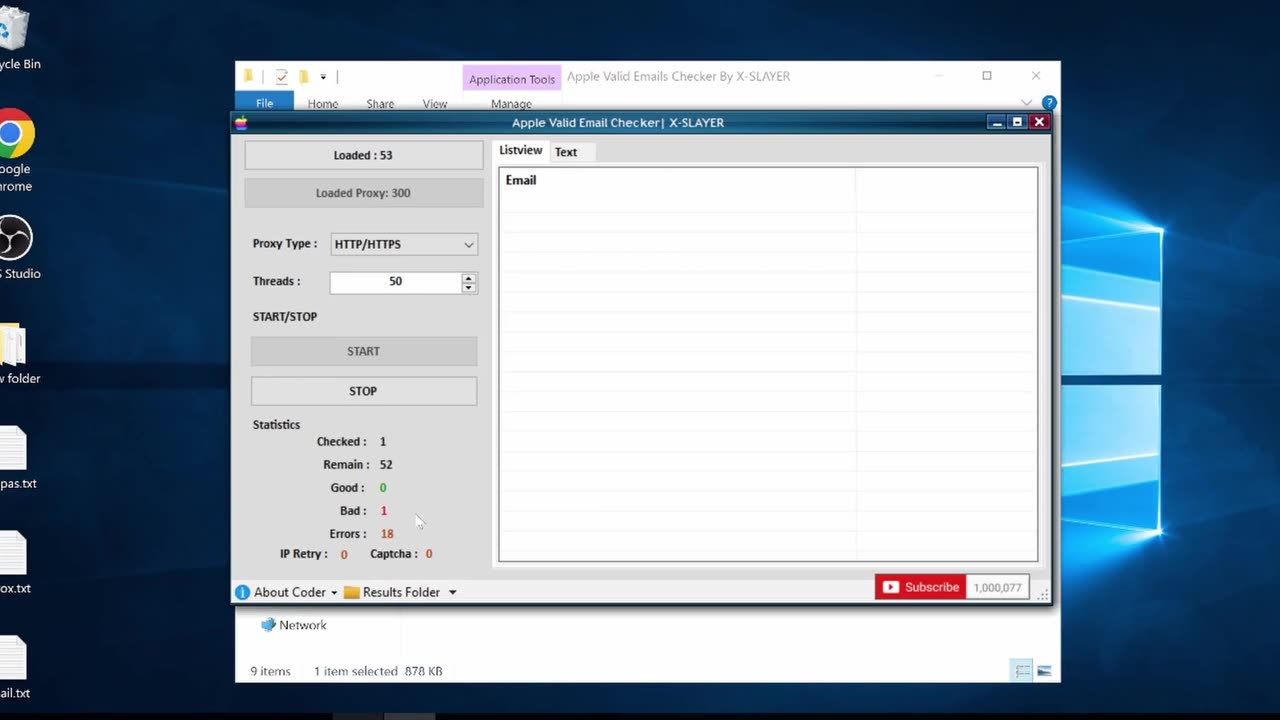Image resolution: width=1280 pixels, height=720 pixels.
Task: Open the Share ribbon tab in Explorer
Action: point(380,103)
